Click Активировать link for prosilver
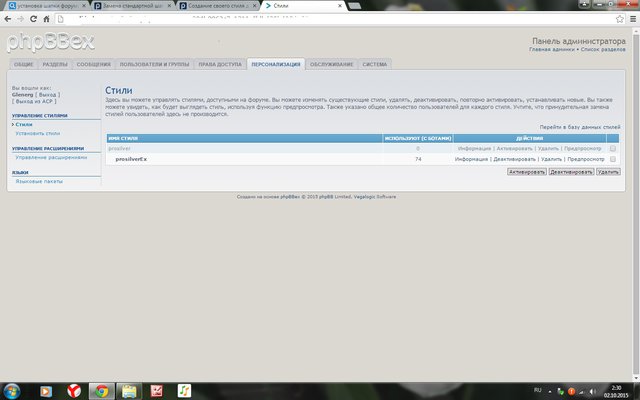This screenshot has width=640, height=400. pyautogui.click(x=514, y=149)
